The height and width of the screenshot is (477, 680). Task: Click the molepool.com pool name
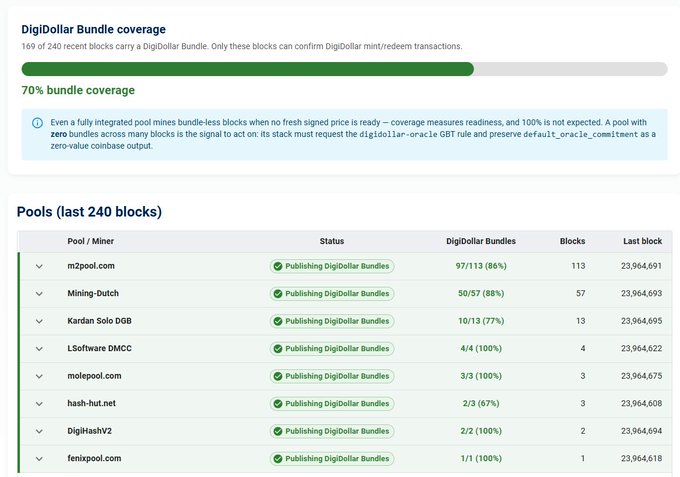coord(94,376)
